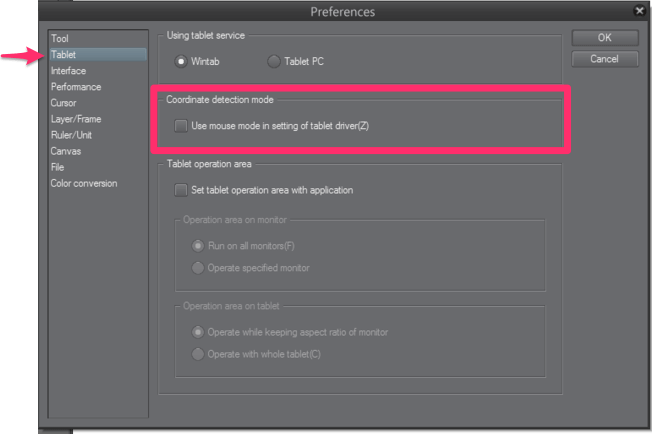The image size is (652, 434).
Task: Select Operate specified monitor option
Action: click(198, 268)
